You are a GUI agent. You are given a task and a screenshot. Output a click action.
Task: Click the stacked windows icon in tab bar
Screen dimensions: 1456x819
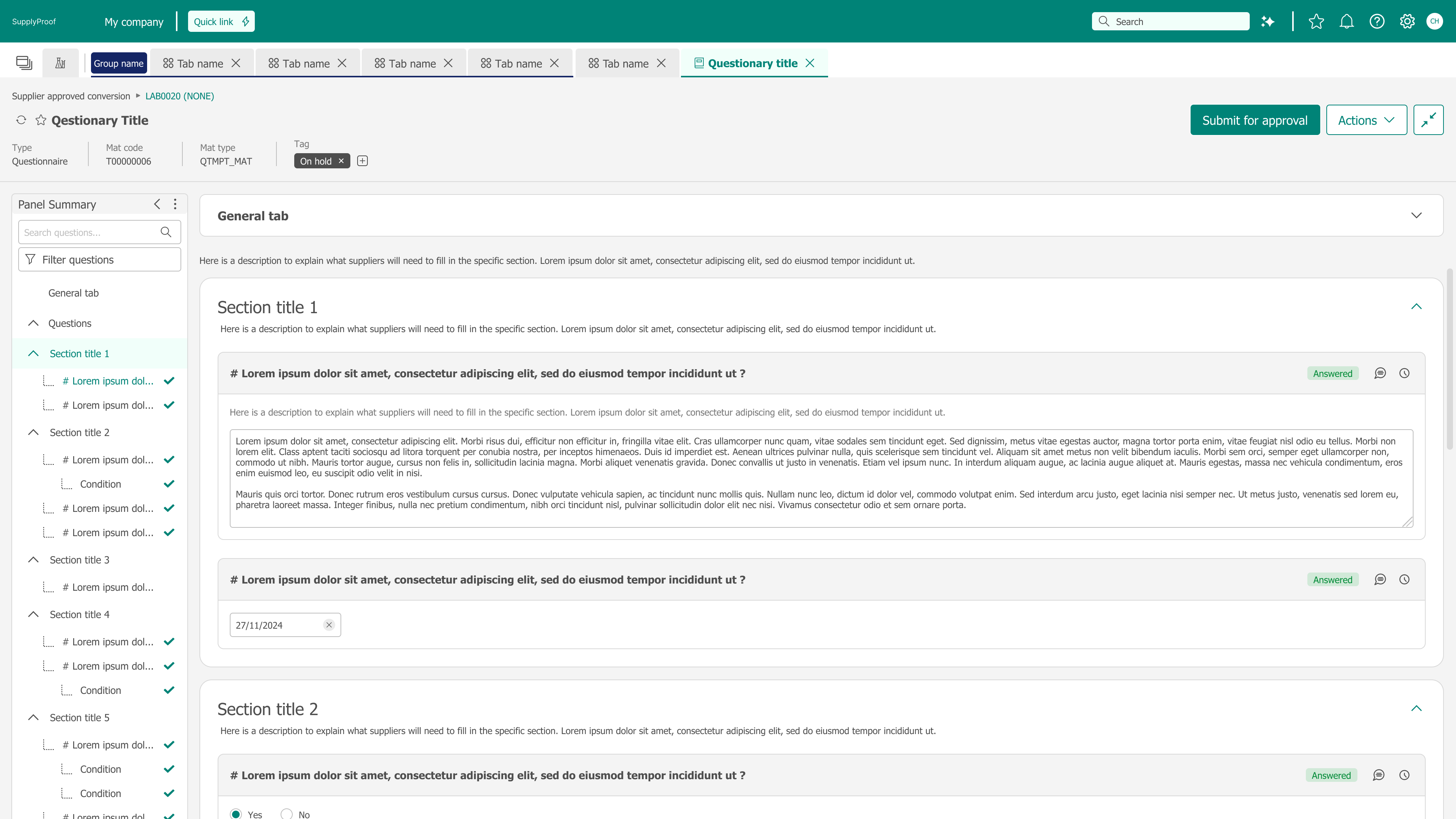tap(24, 63)
